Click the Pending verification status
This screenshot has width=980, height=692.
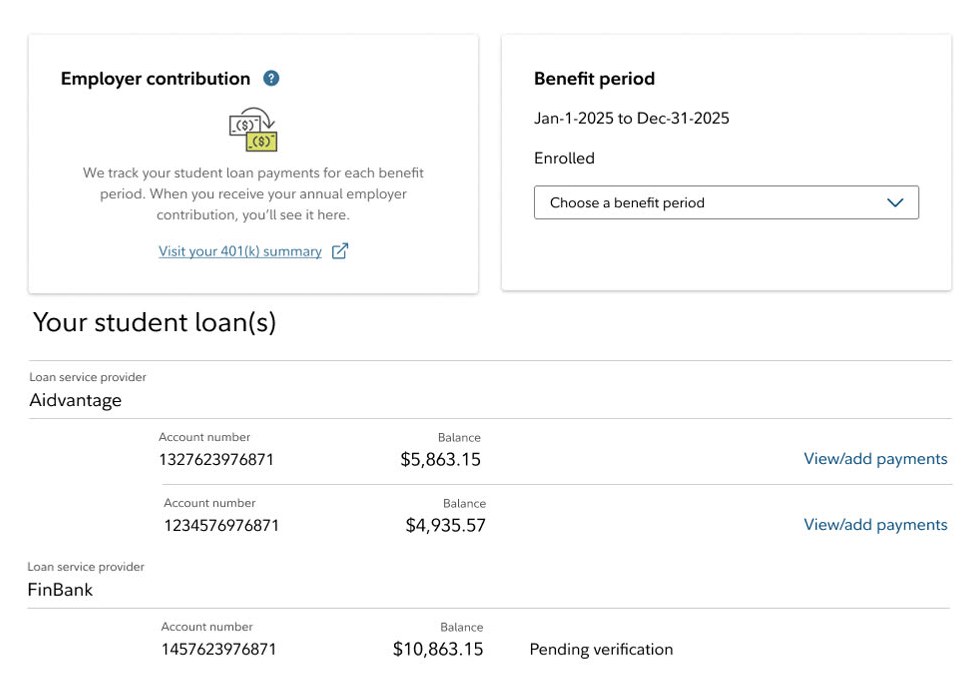pos(601,649)
